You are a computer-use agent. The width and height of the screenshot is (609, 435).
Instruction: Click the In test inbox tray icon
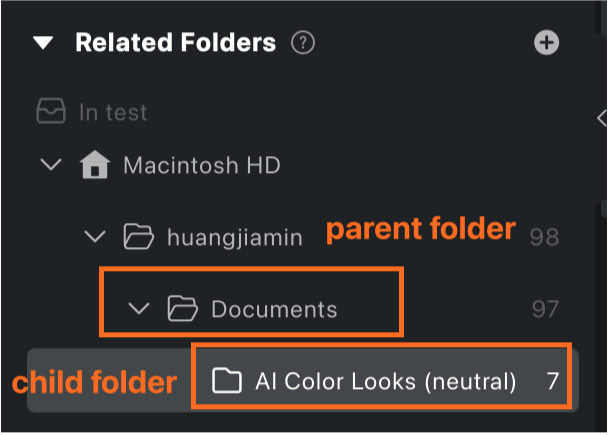click(x=51, y=111)
